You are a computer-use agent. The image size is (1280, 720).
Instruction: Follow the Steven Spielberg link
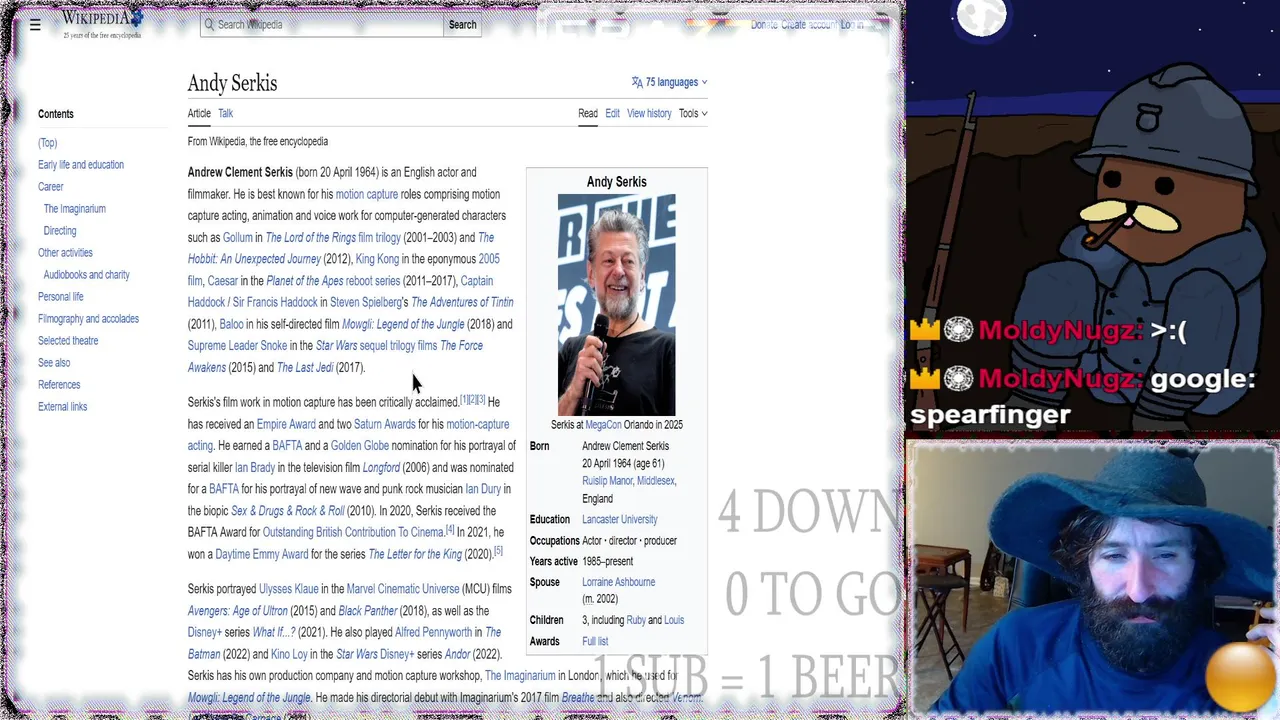365,302
